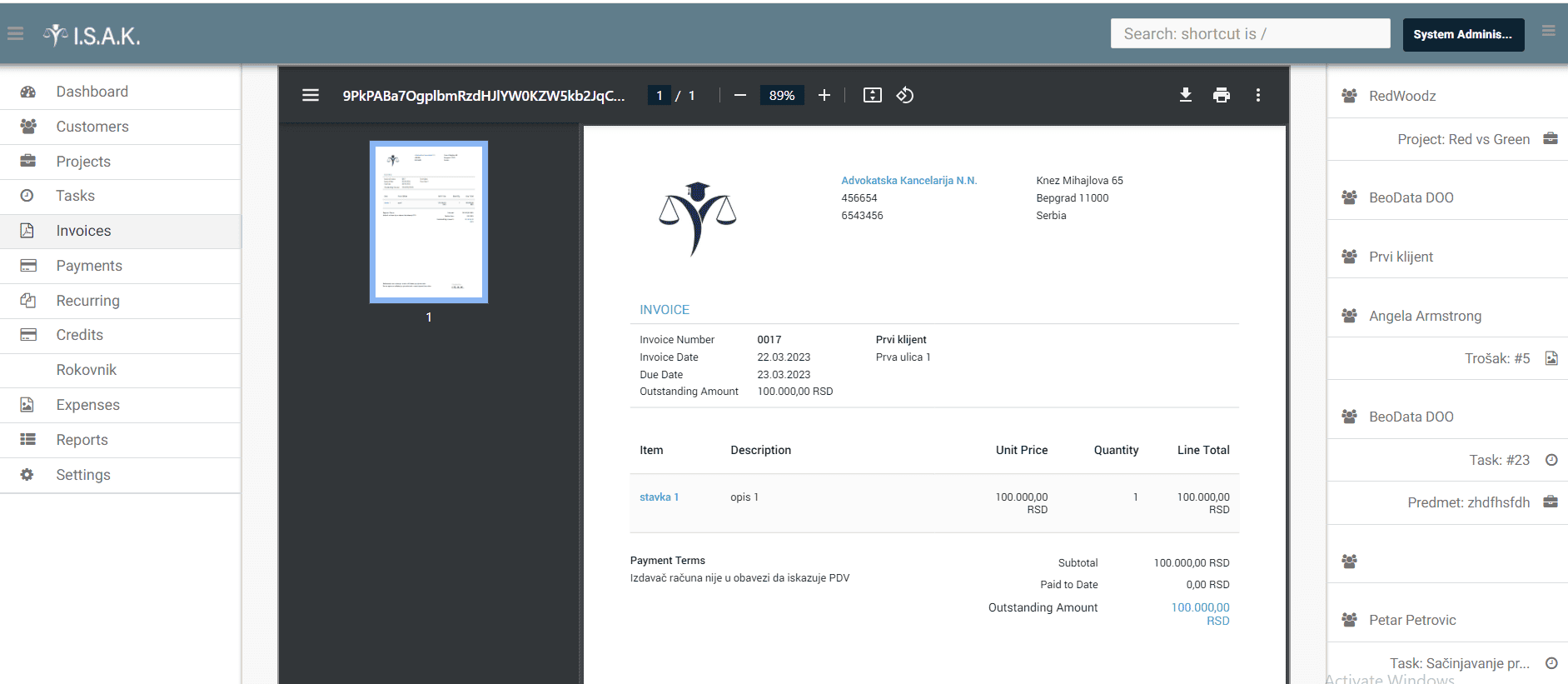1568x684 pixels.
Task: Fit PDF page to width
Action: pos(872,96)
